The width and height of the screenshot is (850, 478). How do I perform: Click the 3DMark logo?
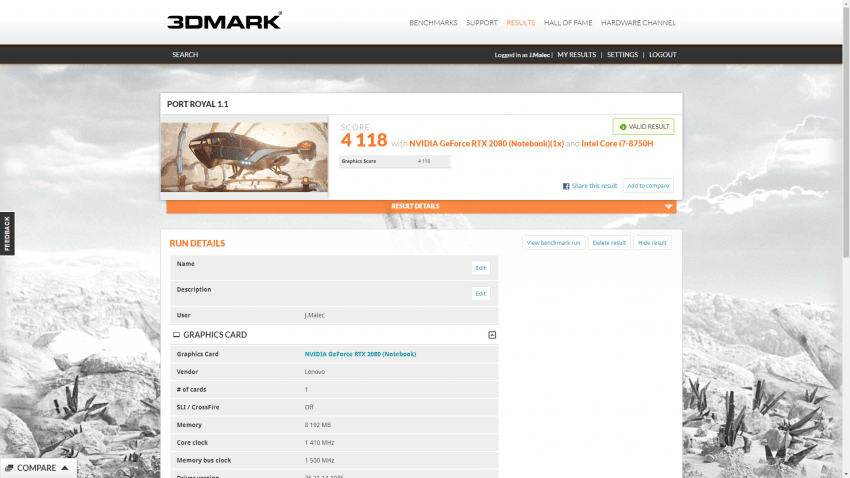[224, 21]
